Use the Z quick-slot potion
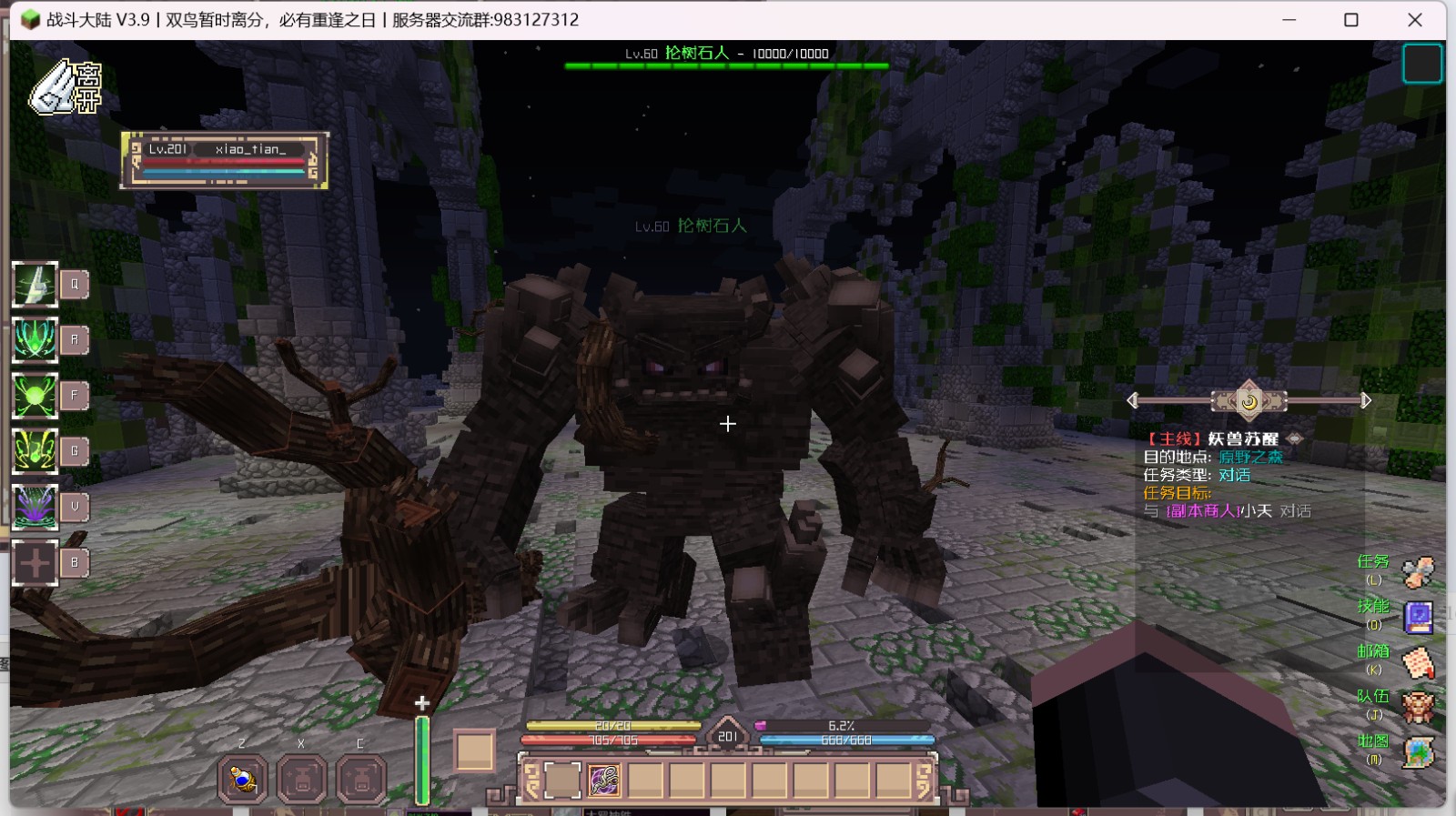This screenshot has width=1456, height=816. (x=243, y=779)
